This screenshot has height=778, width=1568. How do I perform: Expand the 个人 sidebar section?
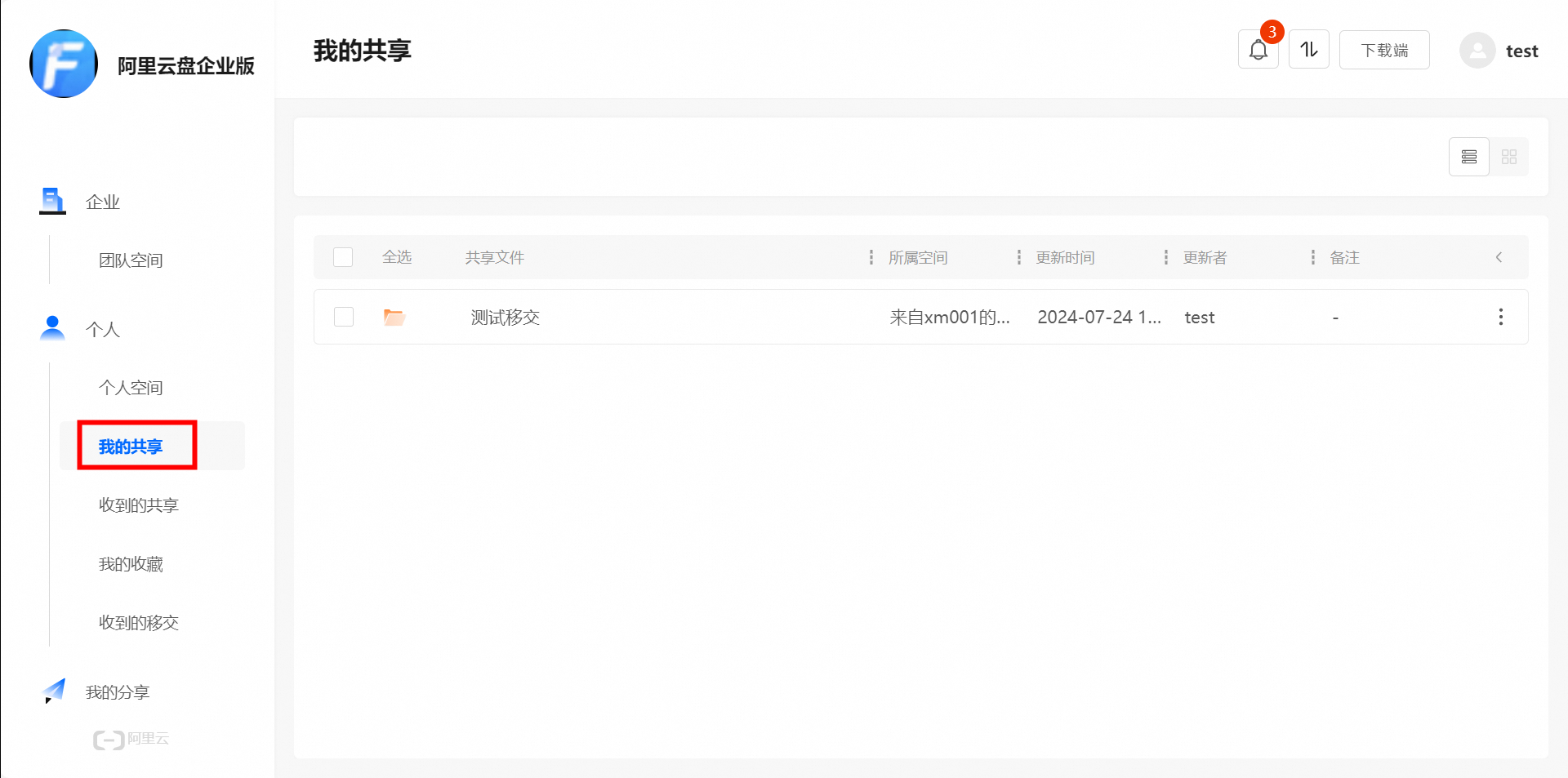103,329
